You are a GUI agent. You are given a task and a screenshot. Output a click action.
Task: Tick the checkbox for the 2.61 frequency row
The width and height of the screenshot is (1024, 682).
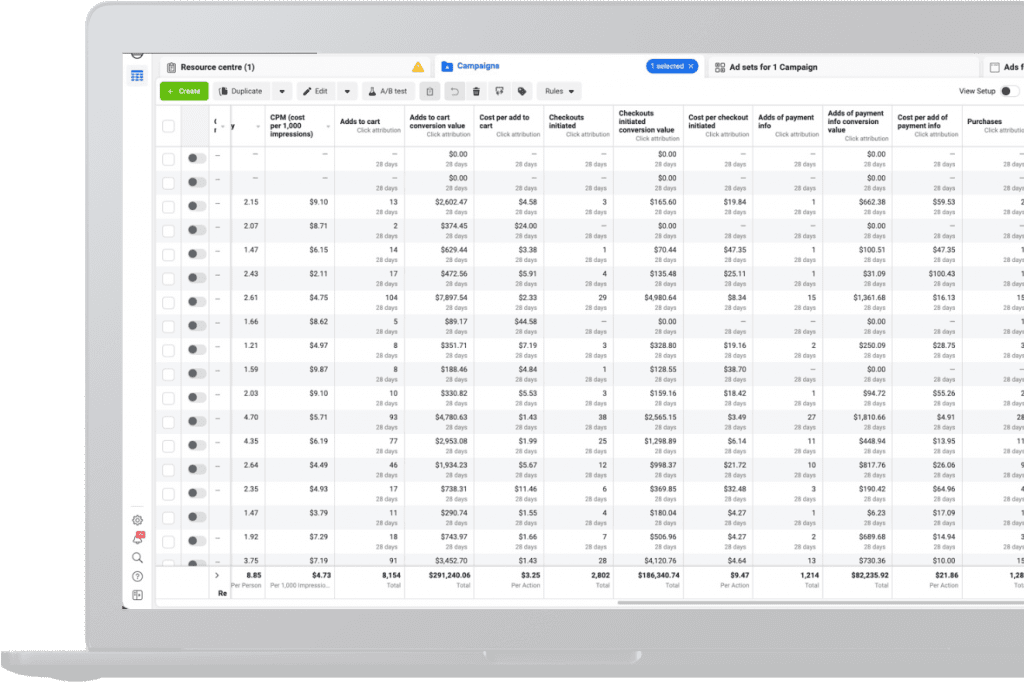(168, 302)
